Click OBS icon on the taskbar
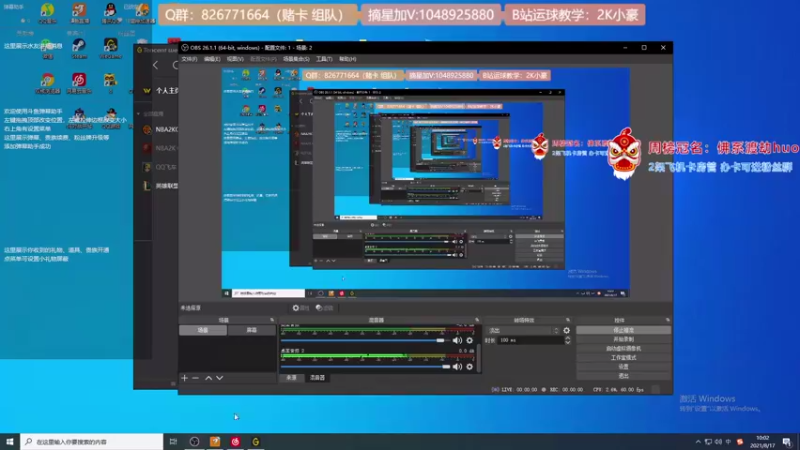800x450 pixels. (x=194, y=441)
